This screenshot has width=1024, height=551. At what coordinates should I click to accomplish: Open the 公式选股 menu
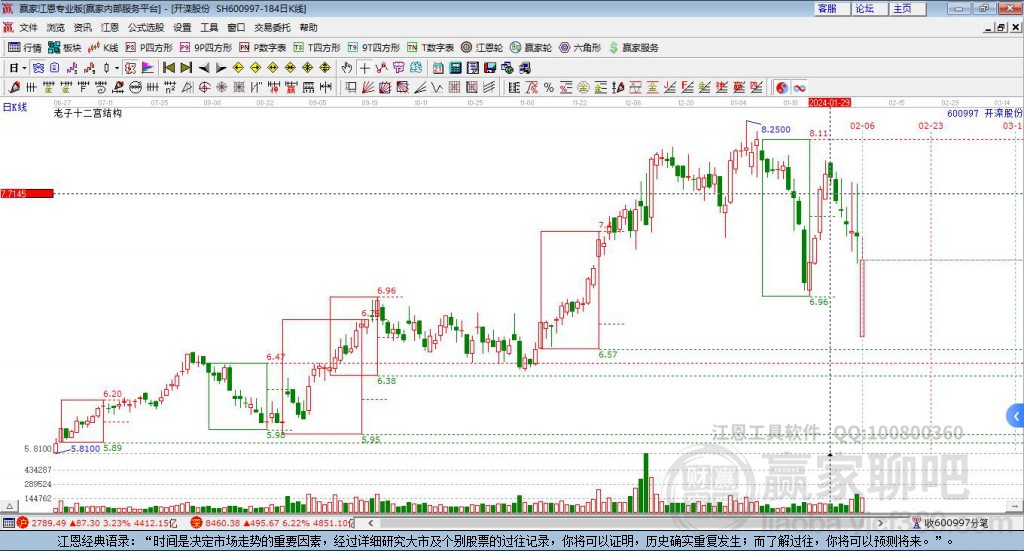coord(146,27)
